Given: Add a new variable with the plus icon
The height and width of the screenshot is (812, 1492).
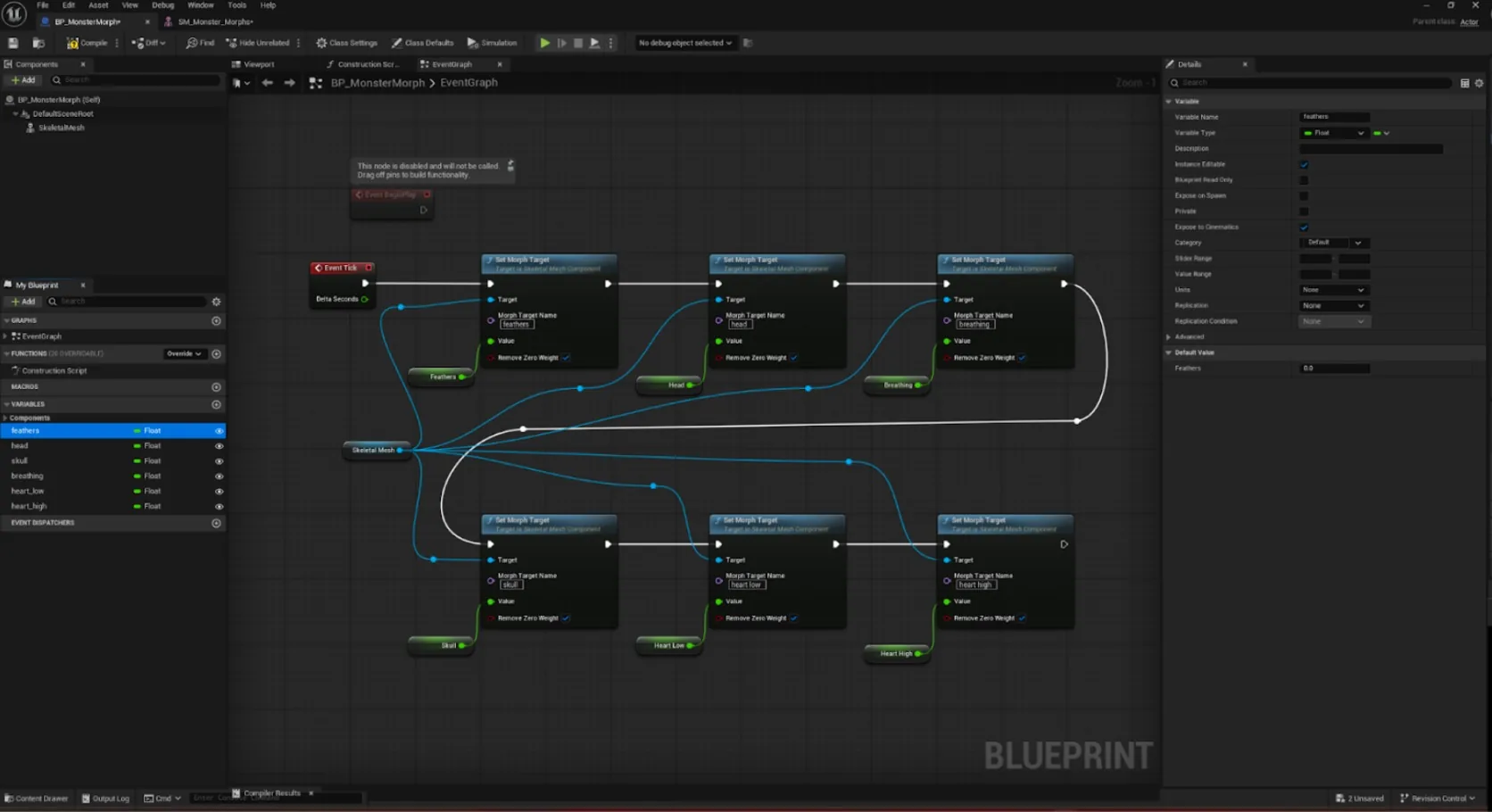Looking at the screenshot, I should [x=216, y=404].
